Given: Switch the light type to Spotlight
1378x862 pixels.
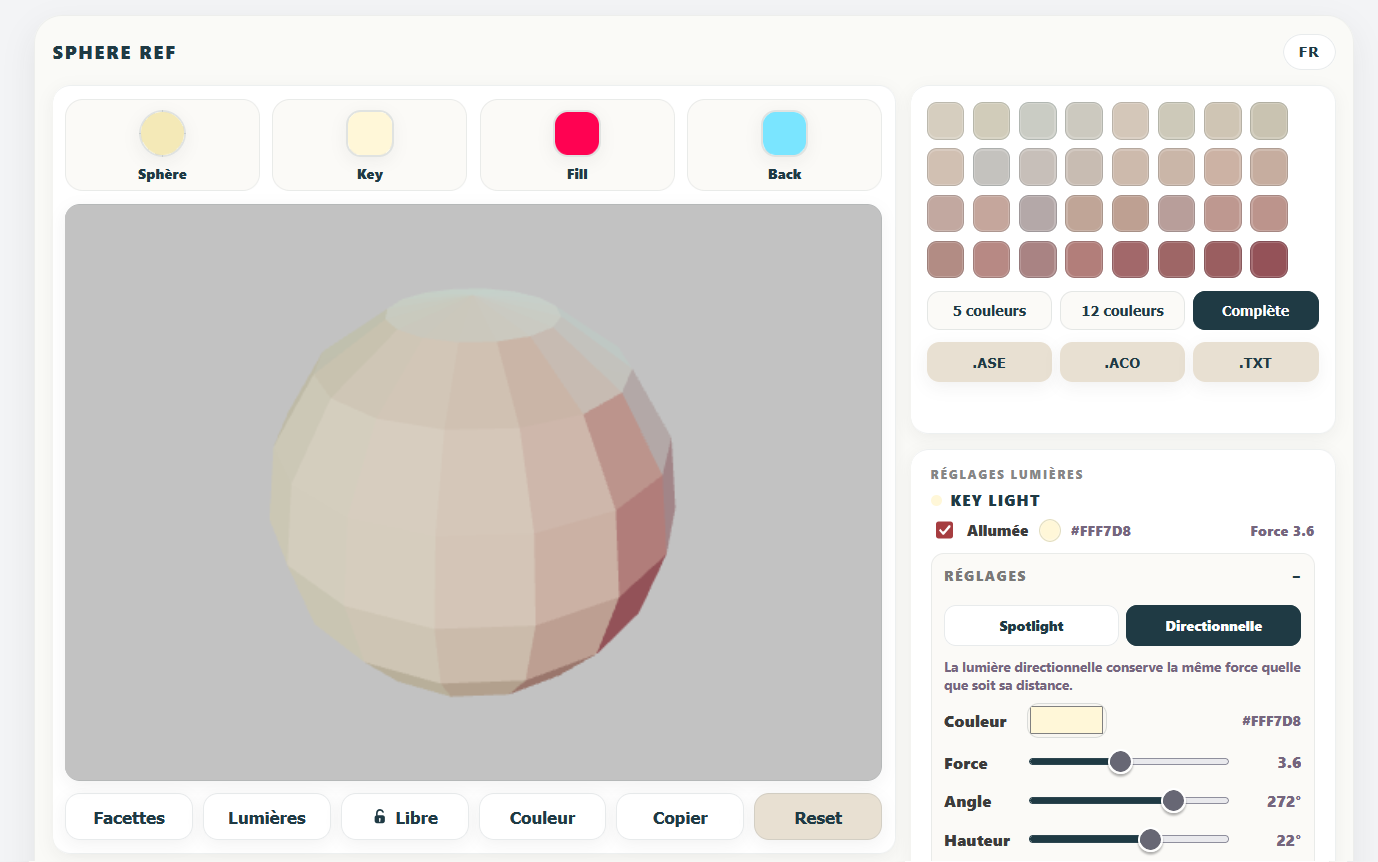Looking at the screenshot, I should tap(1031, 626).
